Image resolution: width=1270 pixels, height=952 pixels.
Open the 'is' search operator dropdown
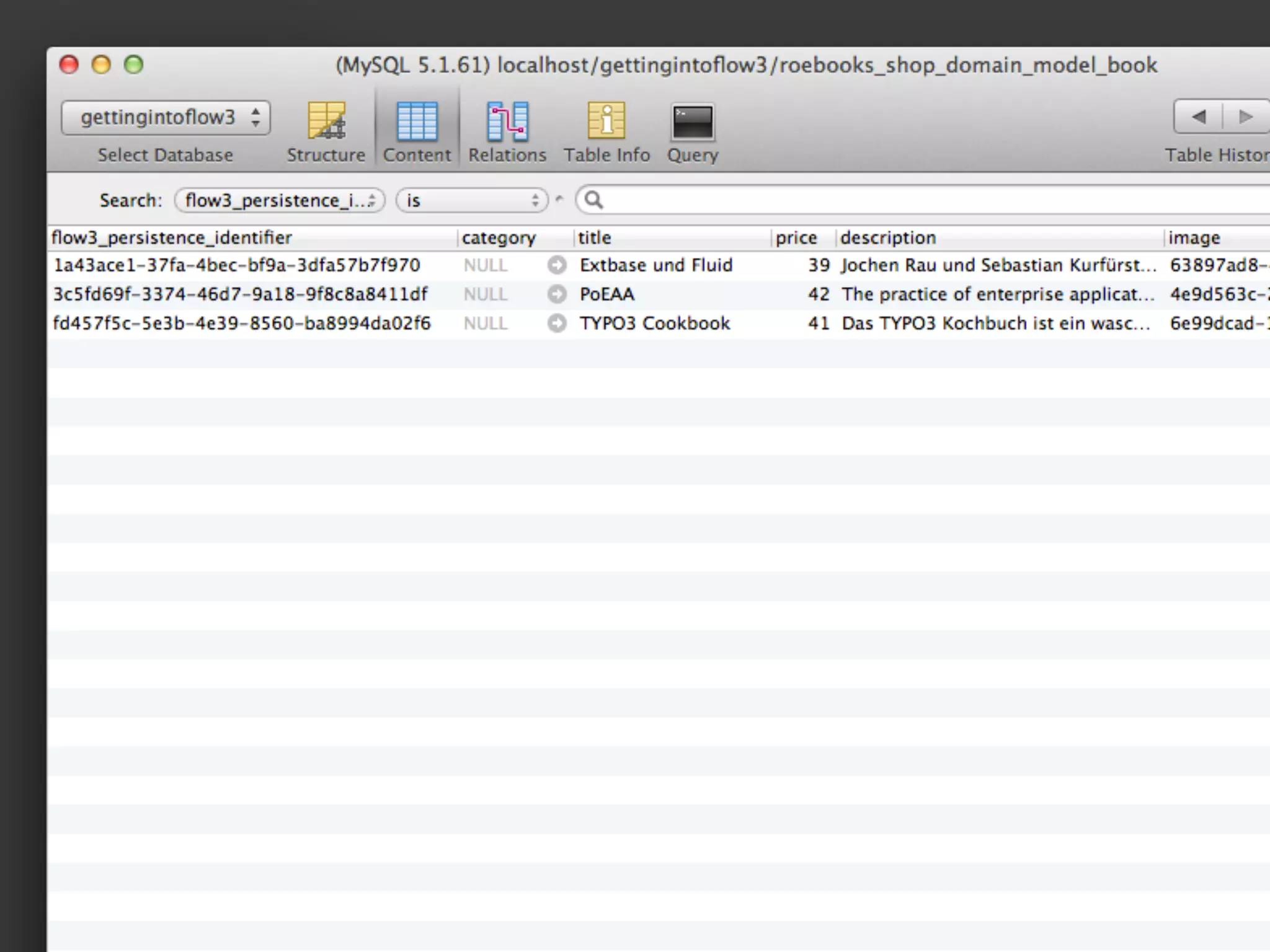click(472, 200)
